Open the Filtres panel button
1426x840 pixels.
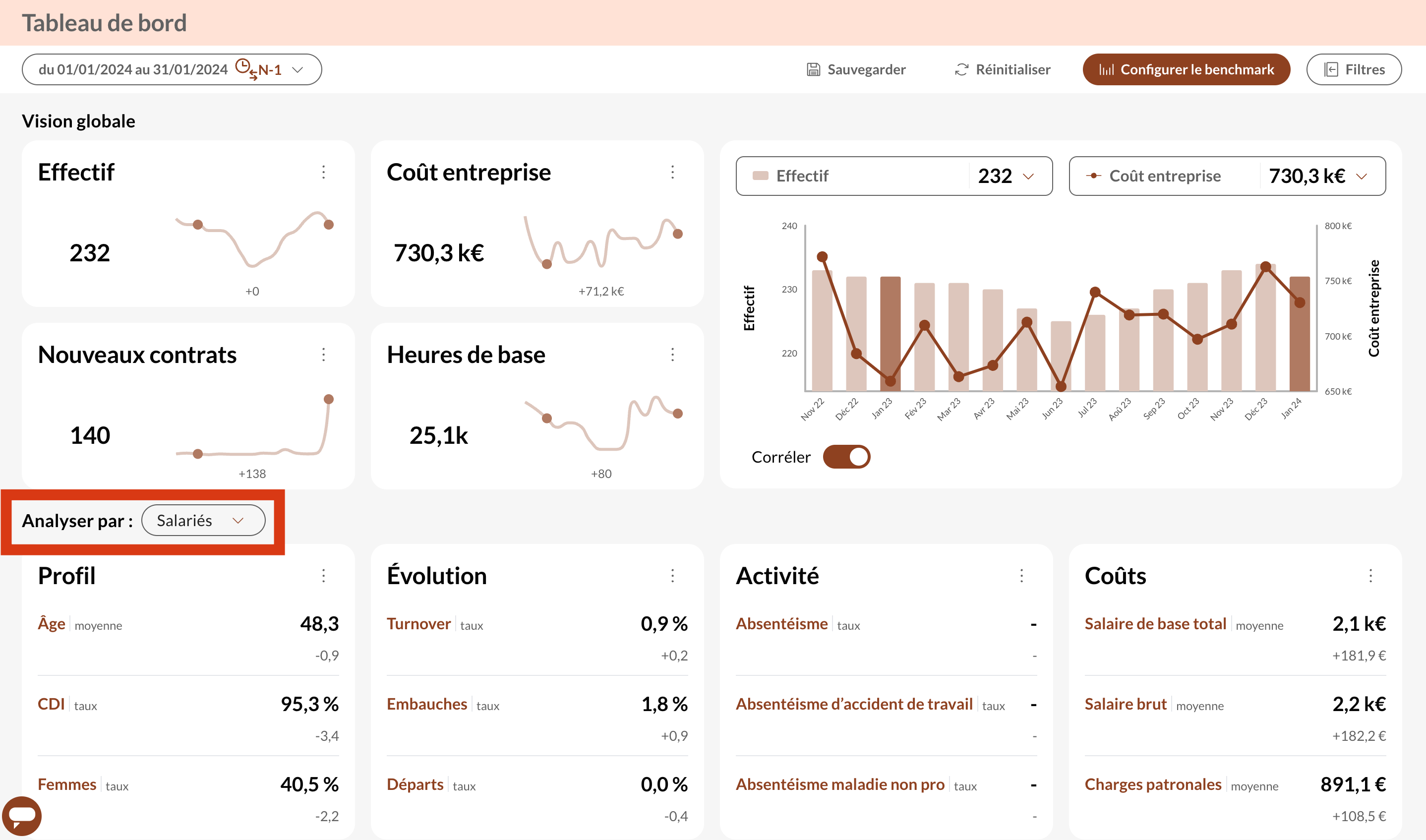point(1354,69)
